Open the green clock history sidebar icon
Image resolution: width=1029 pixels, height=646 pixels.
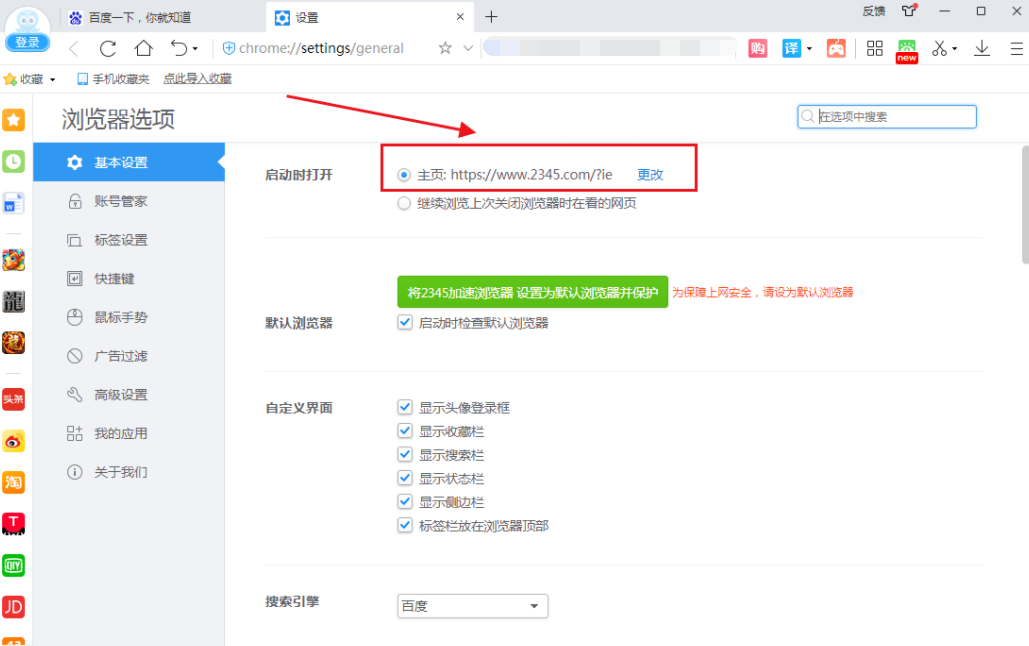[x=13, y=162]
